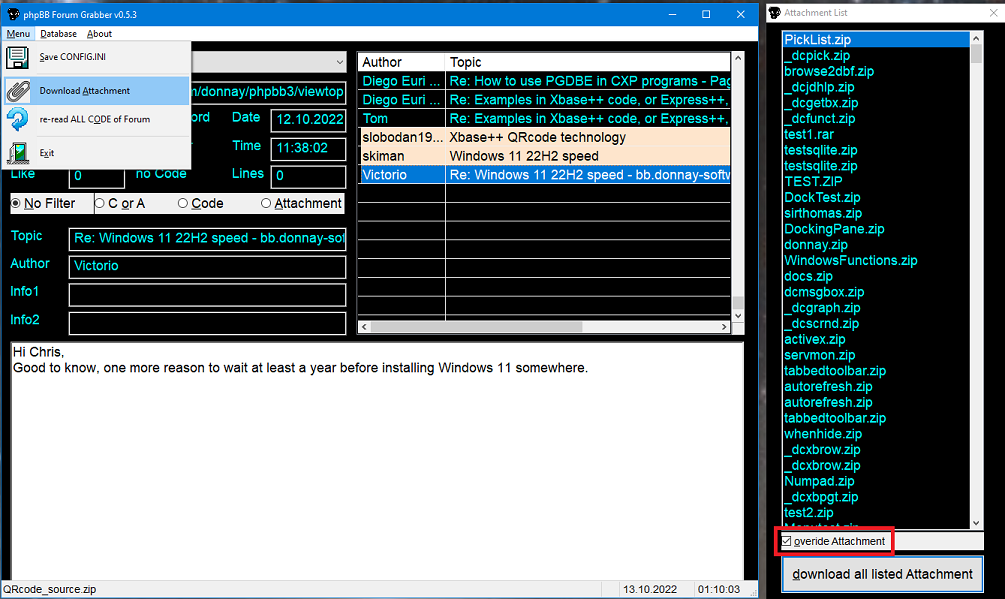Image resolution: width=1005 pixels, height=599 pixels.
Task: Select the row by slobodan19 about QRcode technology
Action: point(544,137)
